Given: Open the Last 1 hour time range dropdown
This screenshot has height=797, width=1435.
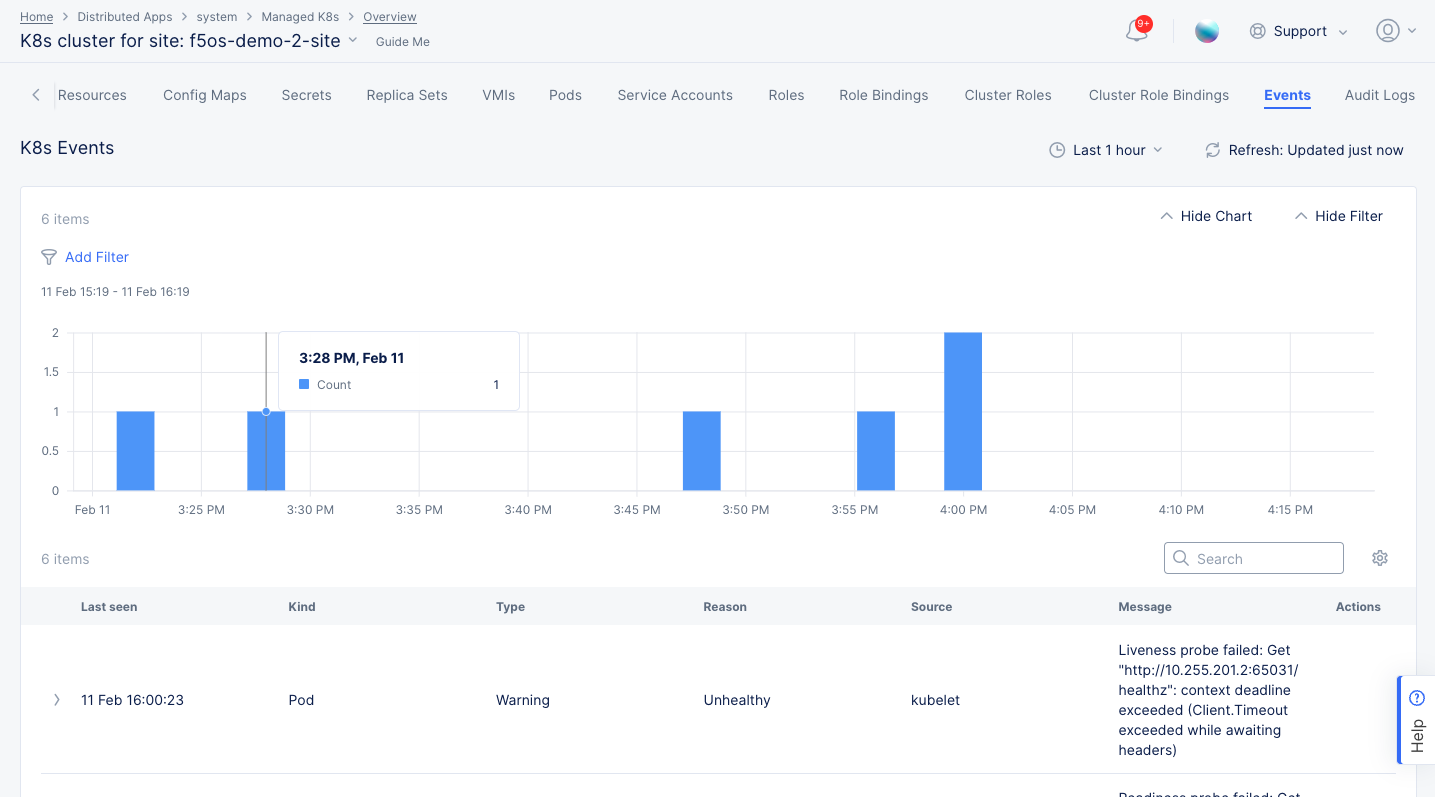Looking at the screenshot, I should pos(1108,149).
